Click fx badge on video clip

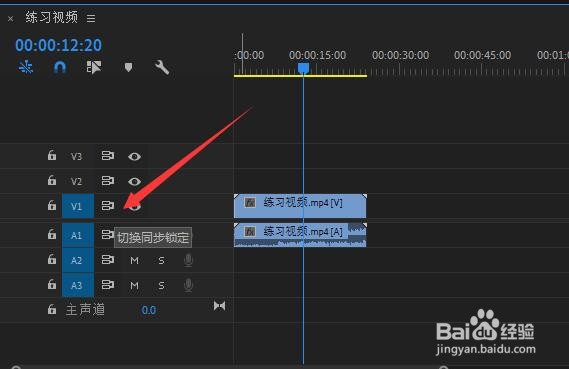(x=250, y=202)
